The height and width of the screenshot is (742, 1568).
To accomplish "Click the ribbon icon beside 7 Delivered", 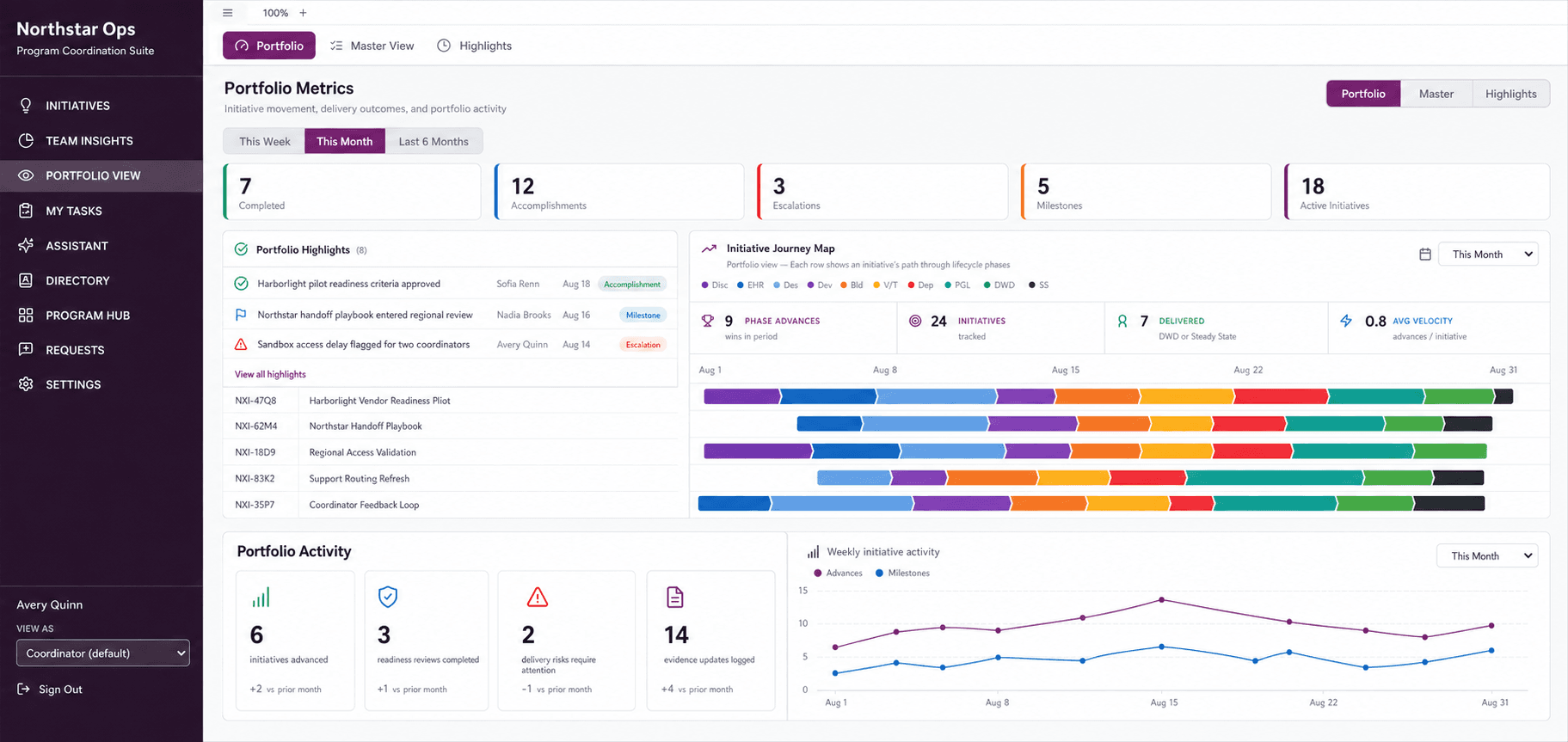I will click(x=1122, y=321).
